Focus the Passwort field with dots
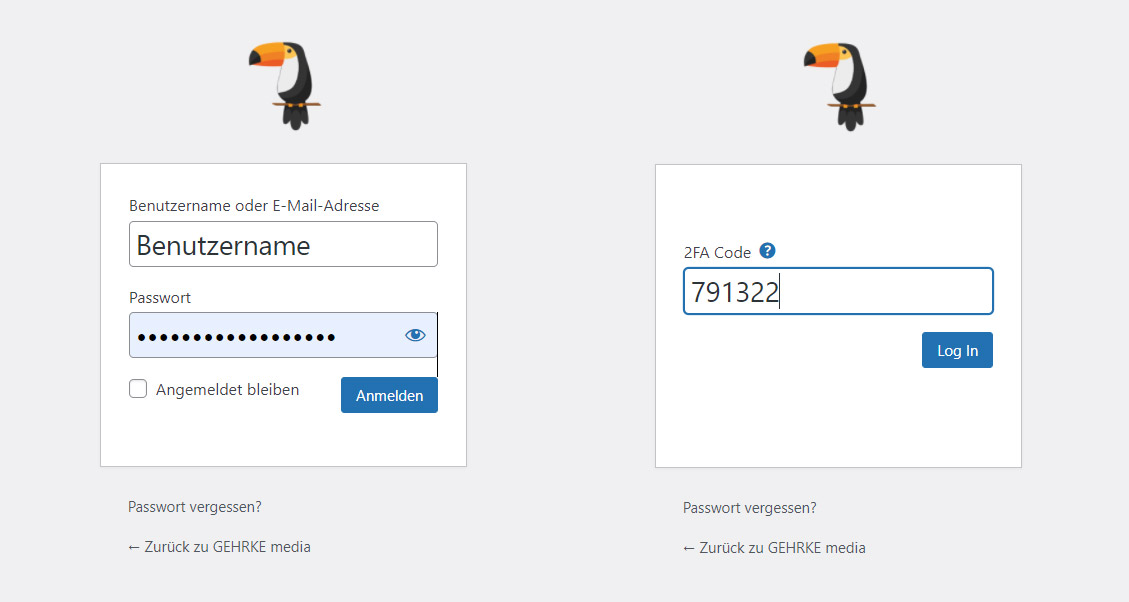 283,335
